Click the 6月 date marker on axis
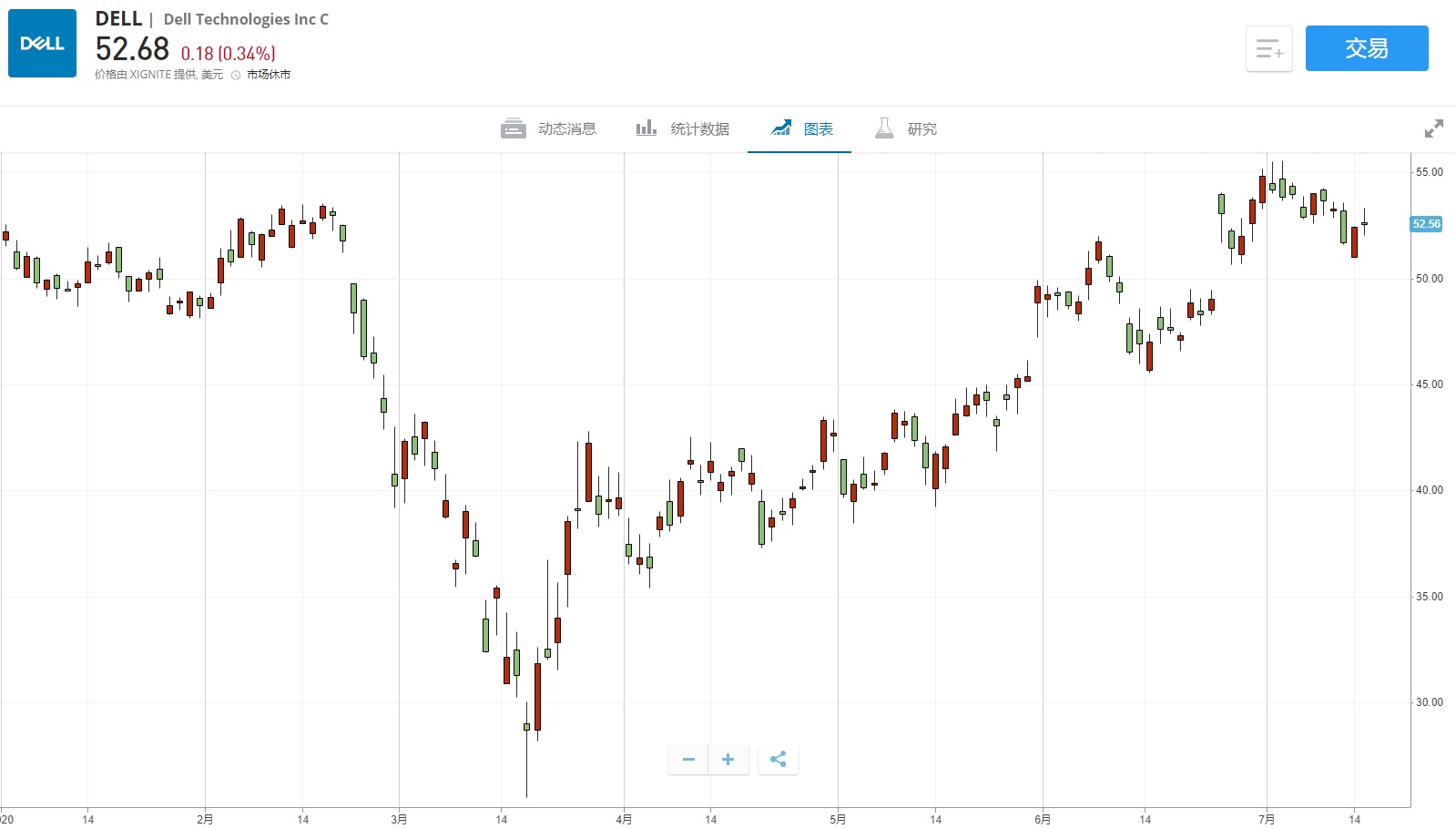Viewport: 1456px width, 829px height. (x=1043, y=819)
